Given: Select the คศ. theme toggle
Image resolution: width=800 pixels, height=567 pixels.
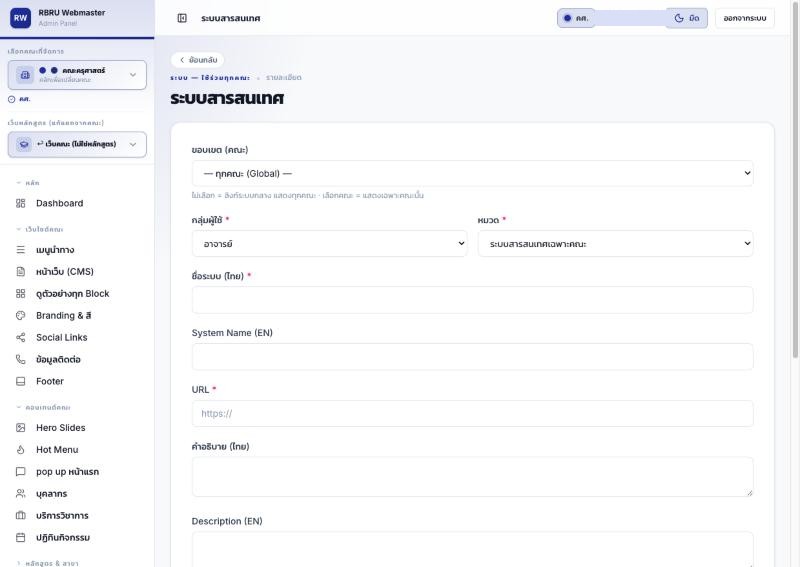Looking at the screenshot, I should pyautogui.click(x=576, y=18).
